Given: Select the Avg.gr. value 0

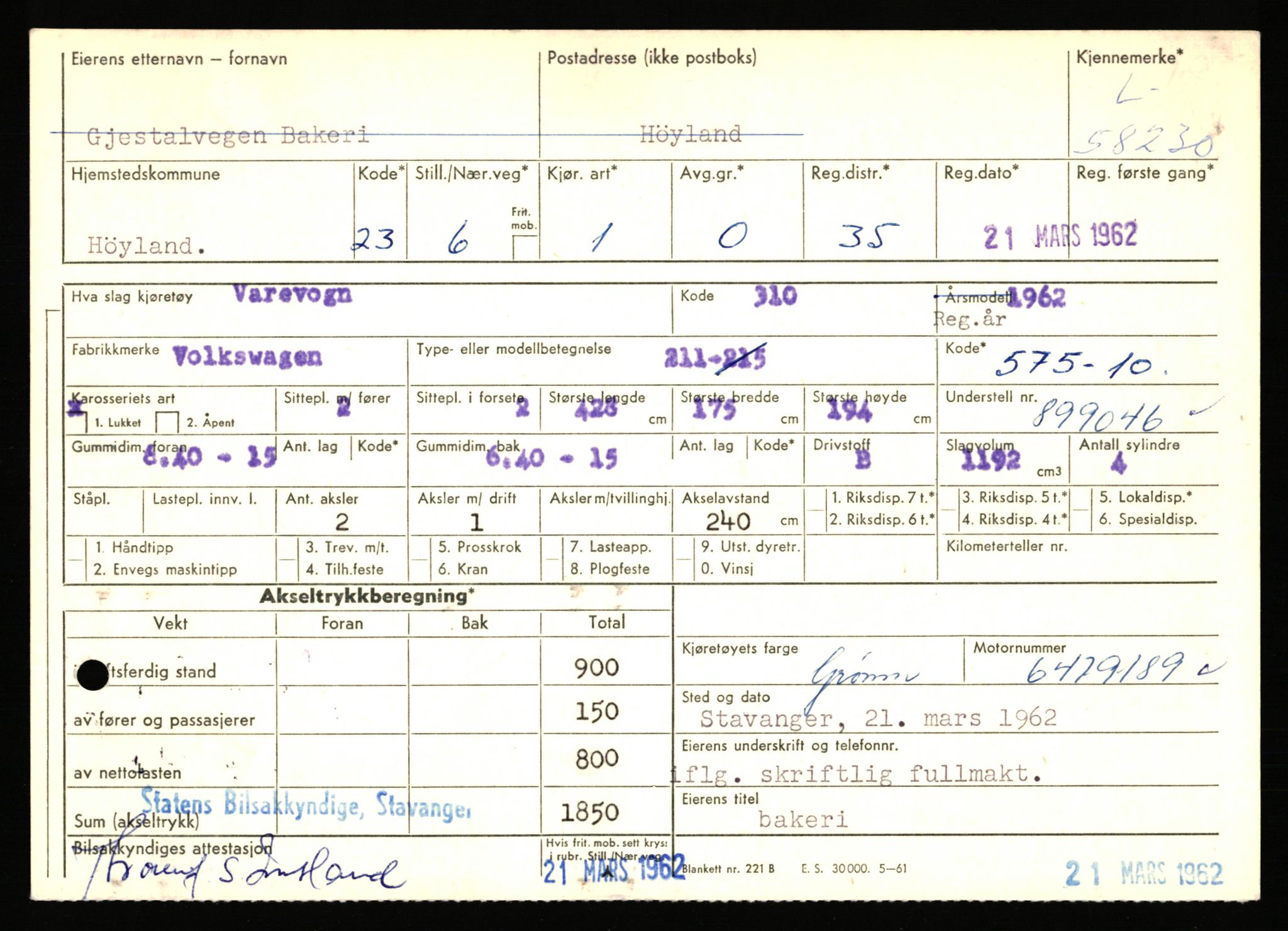Looking at the screenshot, I should click(733, 236).
